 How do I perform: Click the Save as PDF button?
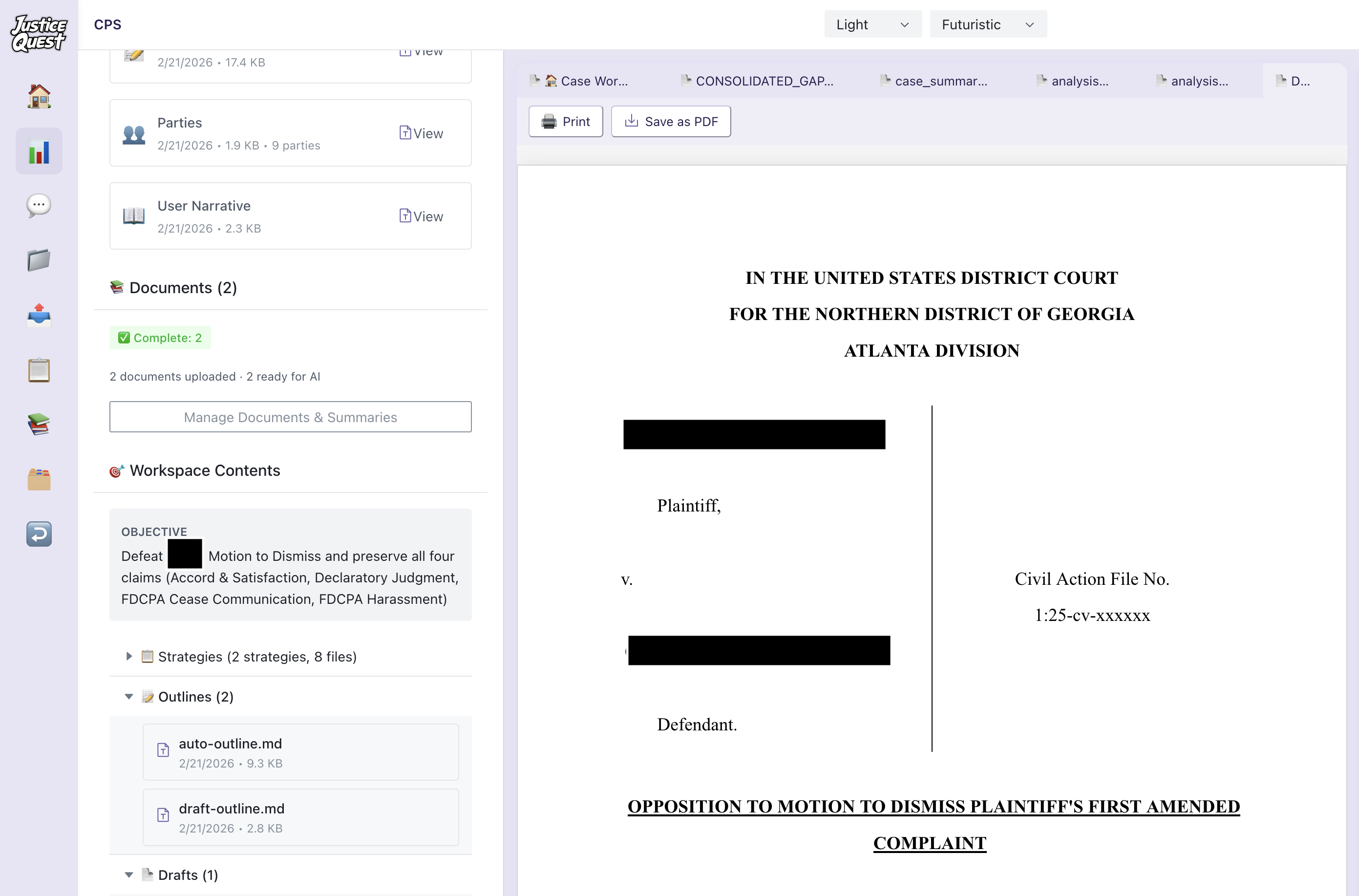coord(671,121)
